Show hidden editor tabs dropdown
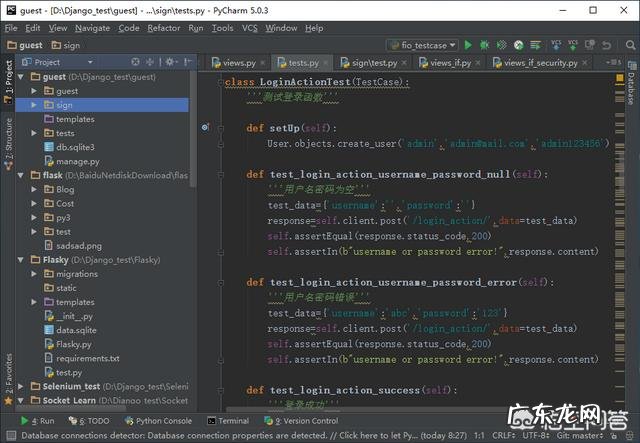 tap(613, 62)
